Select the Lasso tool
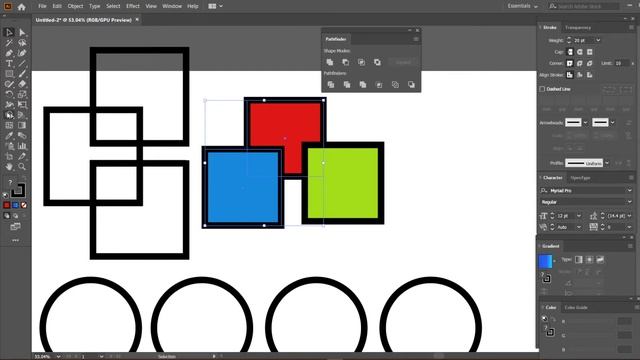The width and height of the screenshot is (640, 360). pos(22,43)
